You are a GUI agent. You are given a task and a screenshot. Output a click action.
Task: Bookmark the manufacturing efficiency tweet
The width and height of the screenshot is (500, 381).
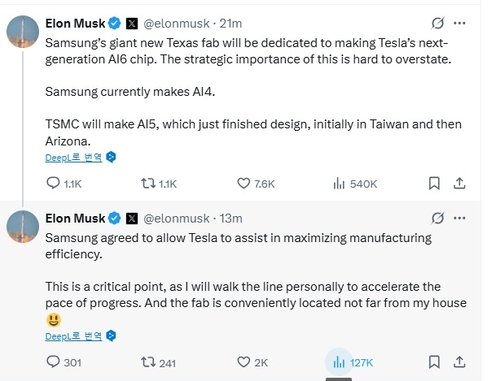click(x=434, y=362)
